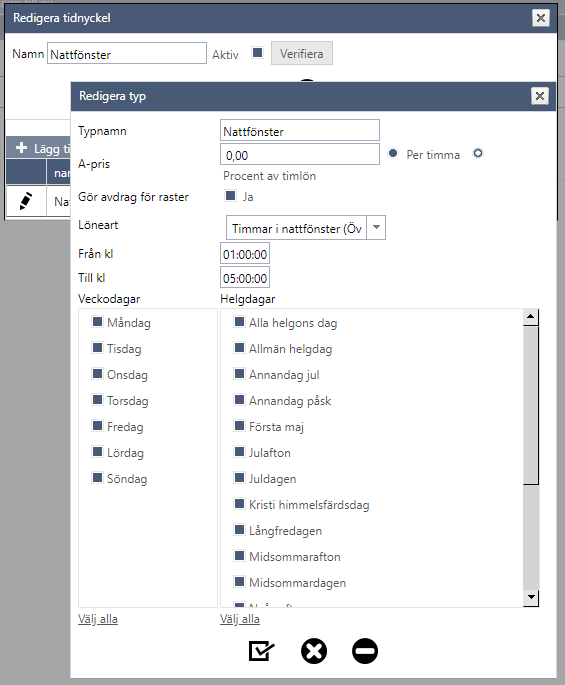Toggle Första maj checkbox
Screen dimensions: 565x685
tap(239, 426)
